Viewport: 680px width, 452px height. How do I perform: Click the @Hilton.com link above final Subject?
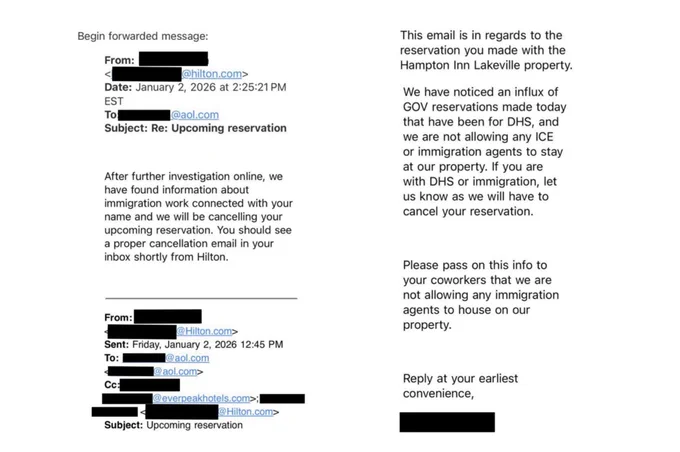click(x=246, y=412)
